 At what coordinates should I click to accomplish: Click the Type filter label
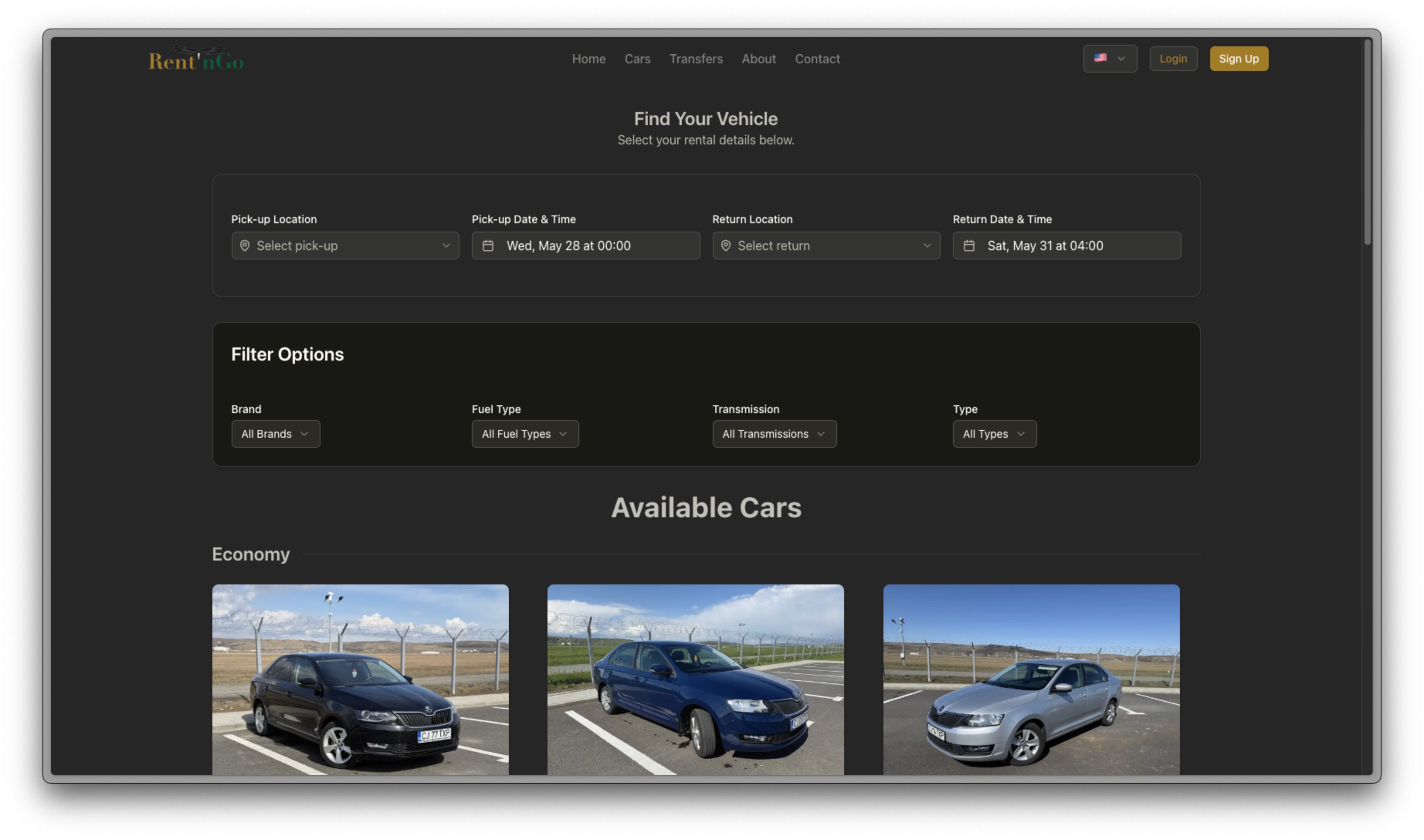tap(965, 409)
